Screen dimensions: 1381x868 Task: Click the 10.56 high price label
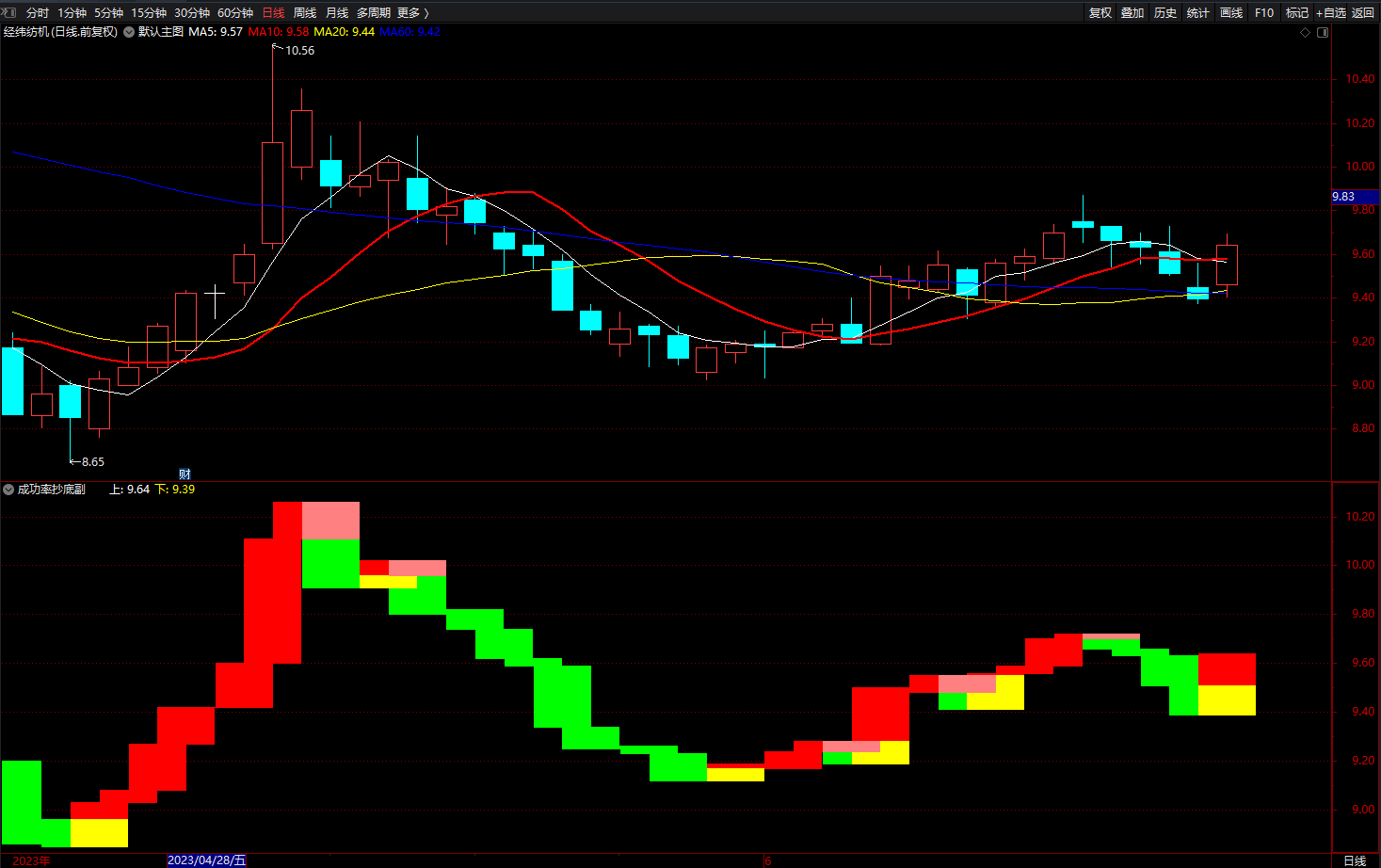coord(300,51)
